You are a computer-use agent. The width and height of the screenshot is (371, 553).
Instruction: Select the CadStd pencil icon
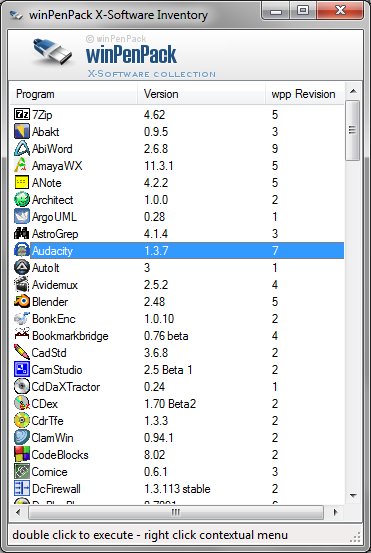[x=22, y=352]
